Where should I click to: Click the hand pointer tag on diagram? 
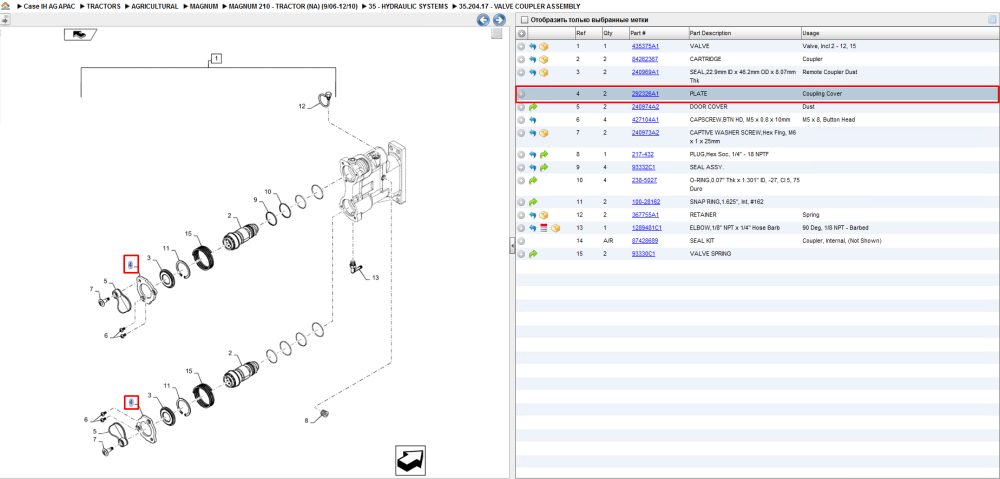(80, 34)
